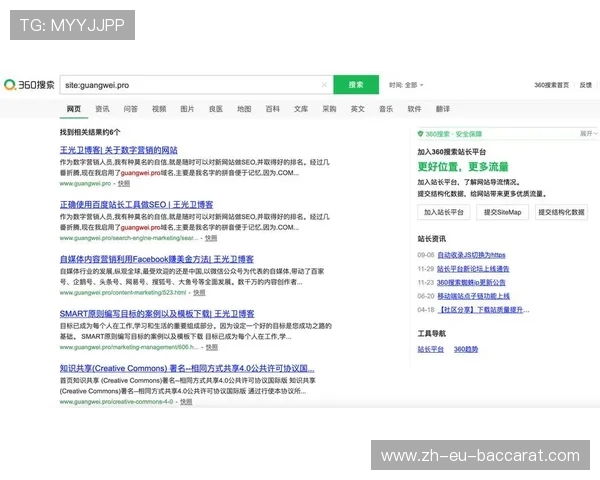The image size is (600, 480).
Task: Click 更好位置，更多流量 headline
Action: (x=463, y=167)
